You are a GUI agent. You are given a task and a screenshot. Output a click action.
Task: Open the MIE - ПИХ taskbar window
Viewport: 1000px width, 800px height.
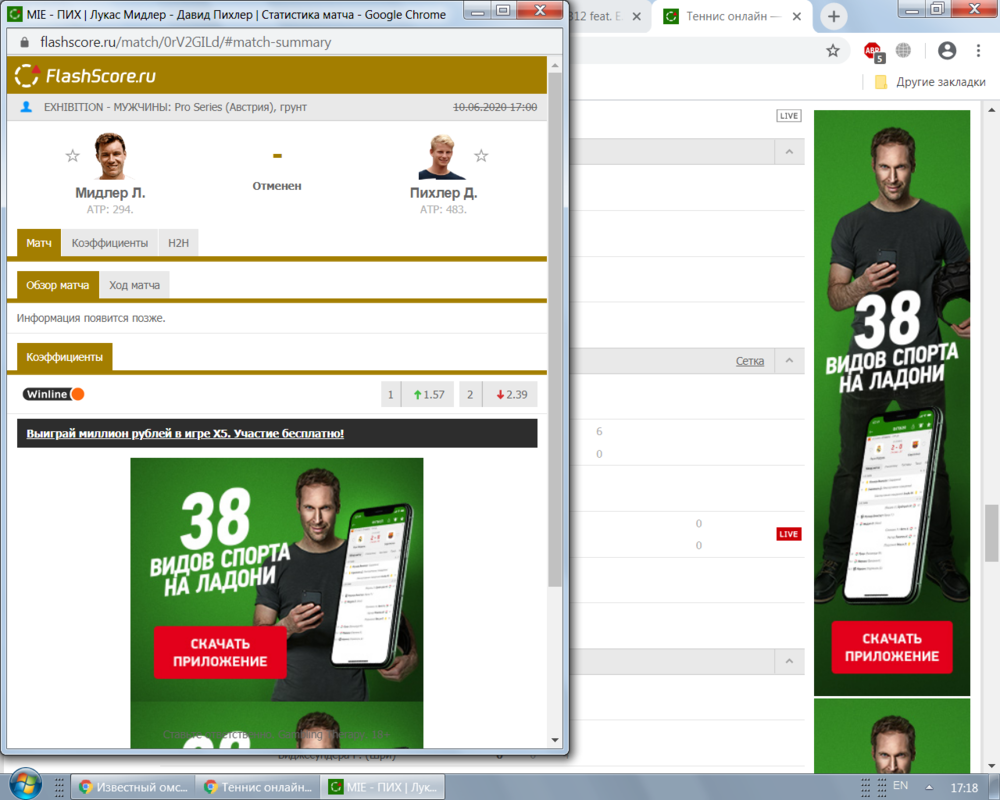pyautogui.click(x=382, y=787)
